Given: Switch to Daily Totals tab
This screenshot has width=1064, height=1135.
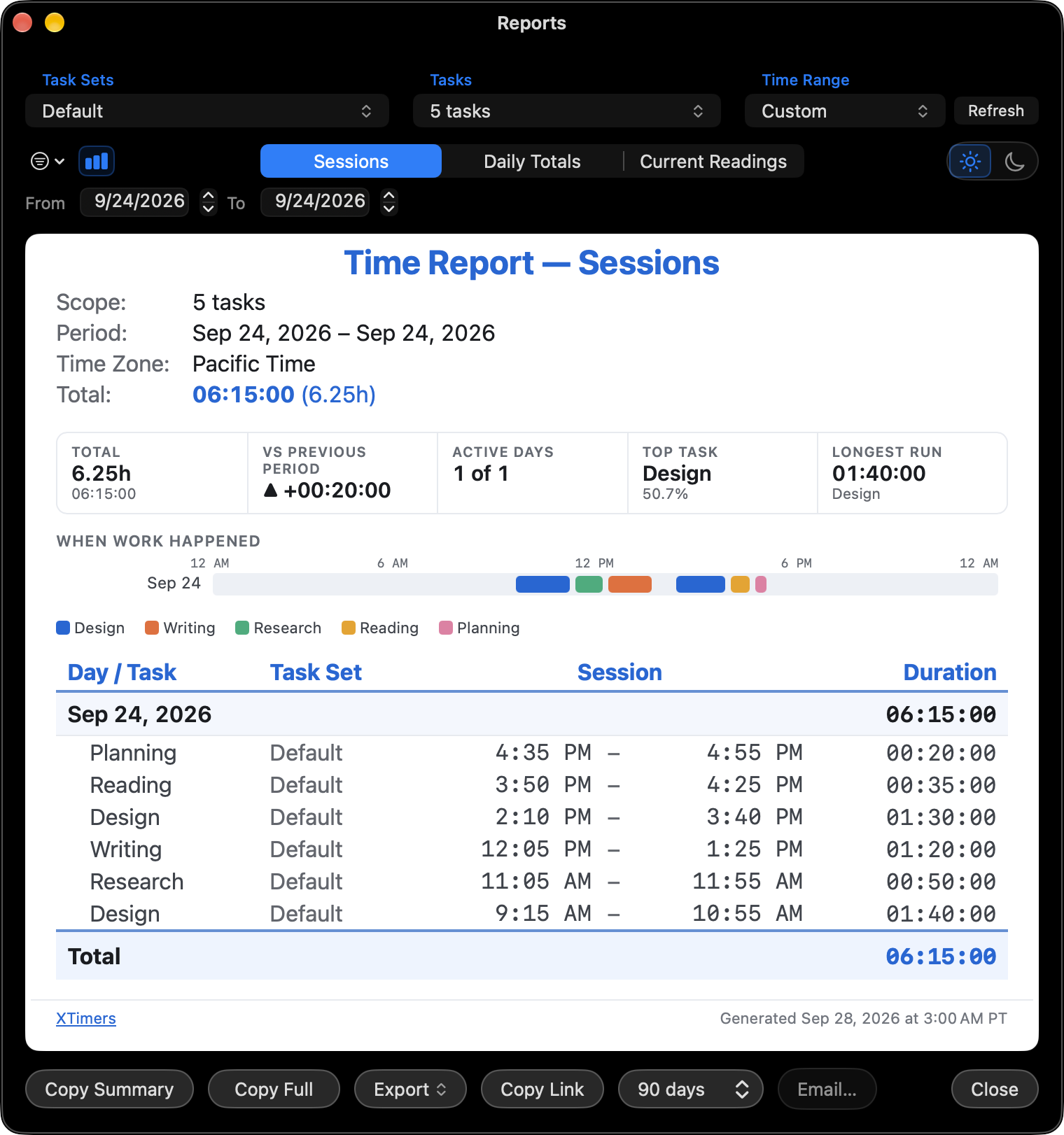Looking at the screenshot, I should click(x=532, y=162).
